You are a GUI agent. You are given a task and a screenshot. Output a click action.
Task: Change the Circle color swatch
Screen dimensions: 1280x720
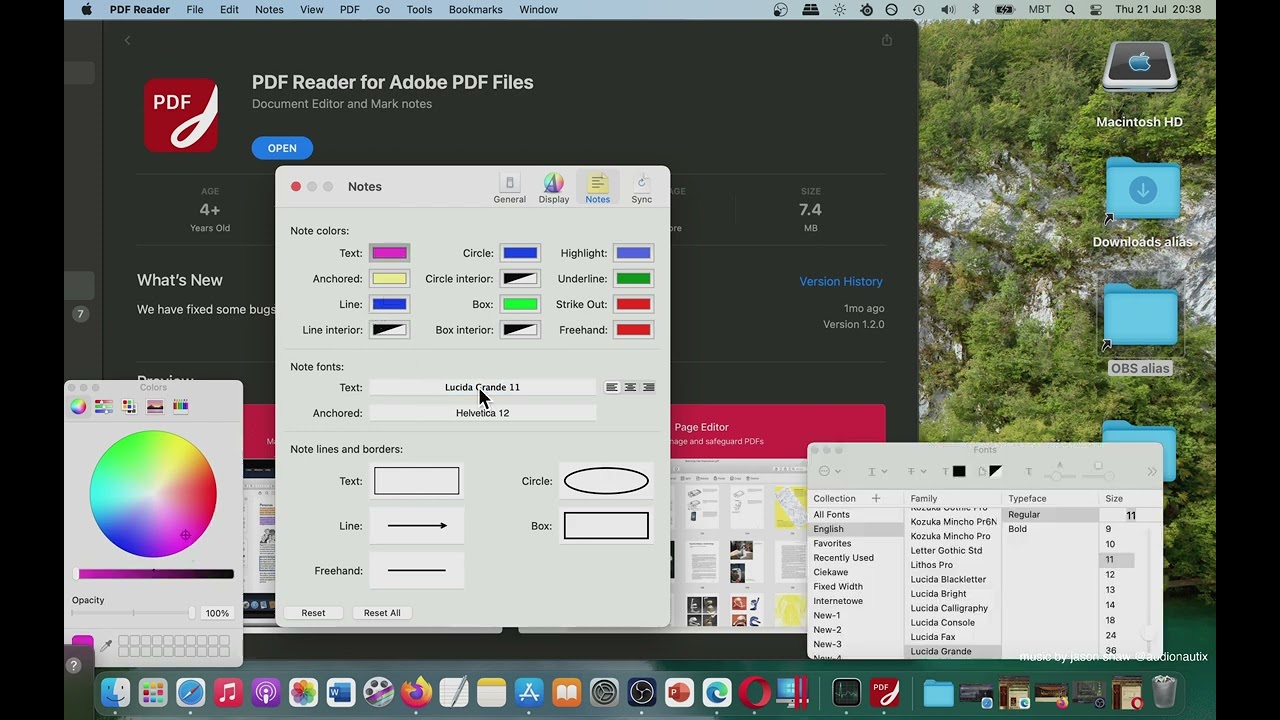coord(520,253)
